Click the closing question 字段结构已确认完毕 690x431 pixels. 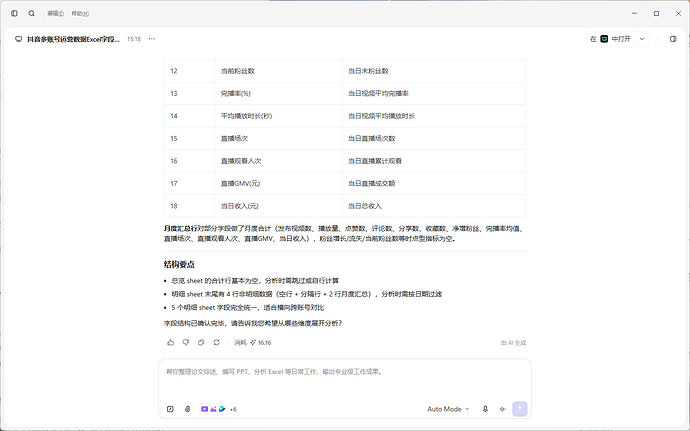[253, 323]
